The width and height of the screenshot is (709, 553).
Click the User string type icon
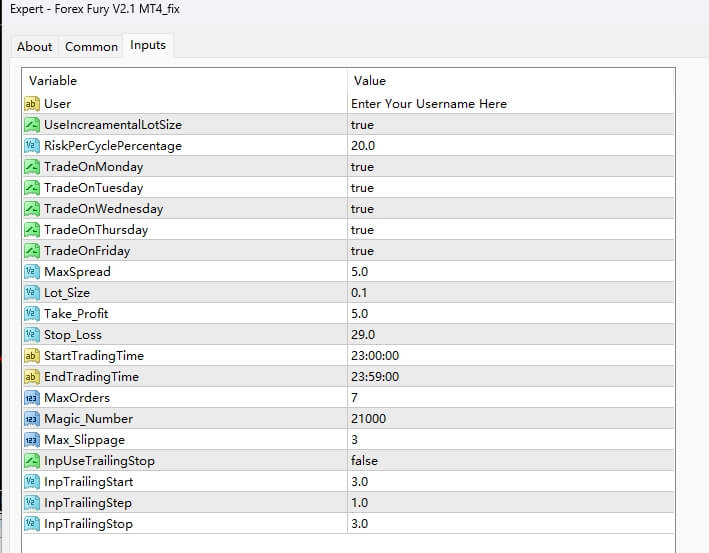point(32,104)
